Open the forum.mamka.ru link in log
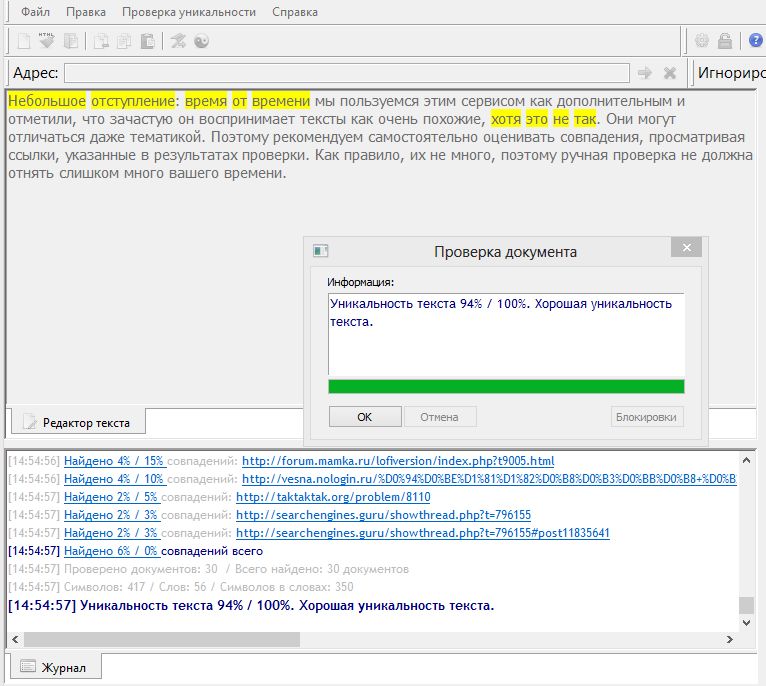Image resolution: width=766 pixels, height=686 pixels. (398, 461)
